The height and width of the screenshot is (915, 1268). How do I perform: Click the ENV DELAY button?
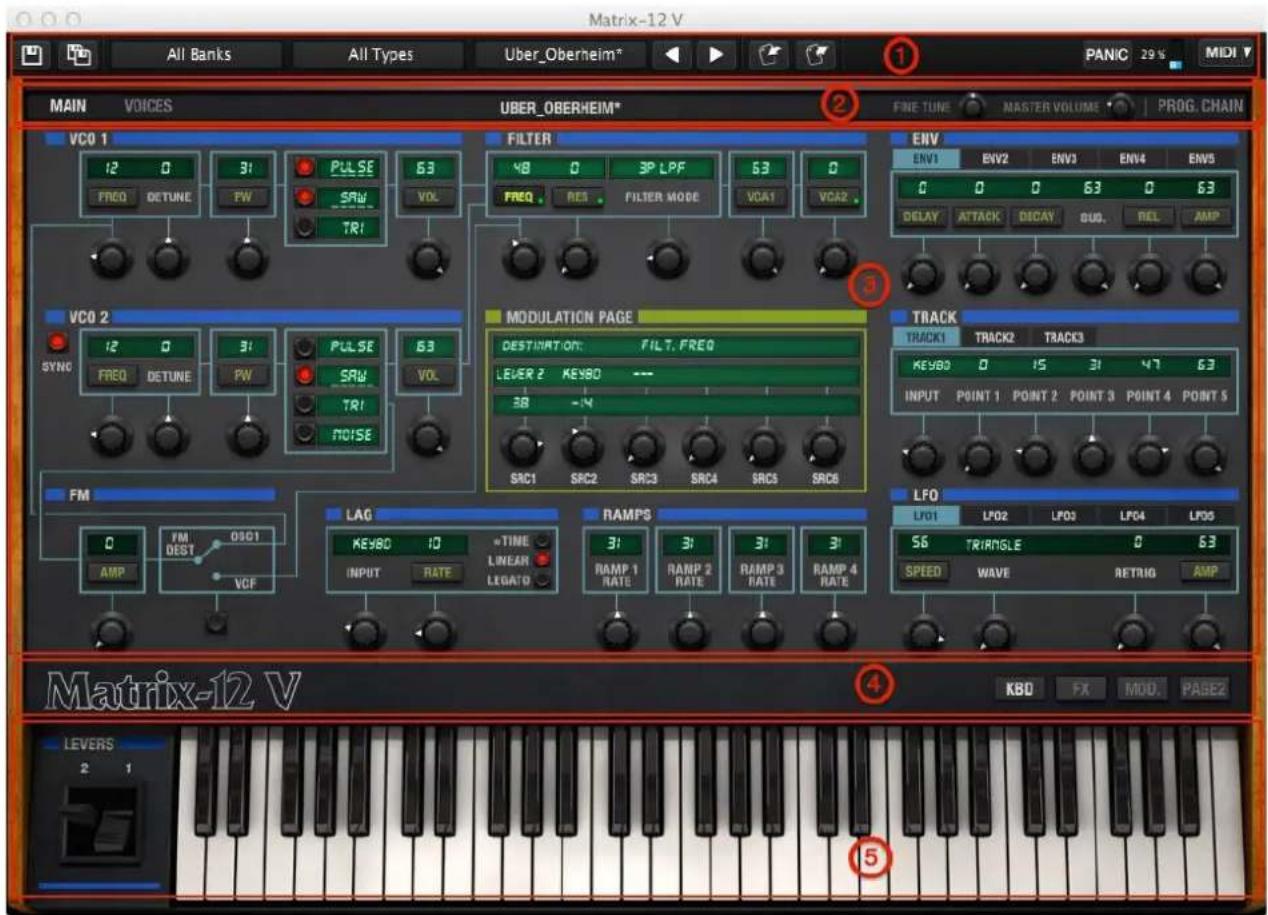pyautogui.click(x=926, y=215)
